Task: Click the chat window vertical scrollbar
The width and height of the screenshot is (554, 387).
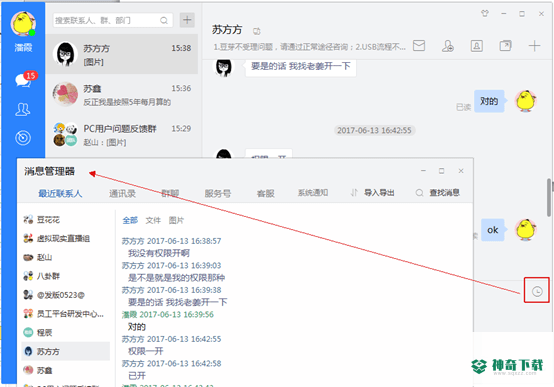Action: coord(549,198)
